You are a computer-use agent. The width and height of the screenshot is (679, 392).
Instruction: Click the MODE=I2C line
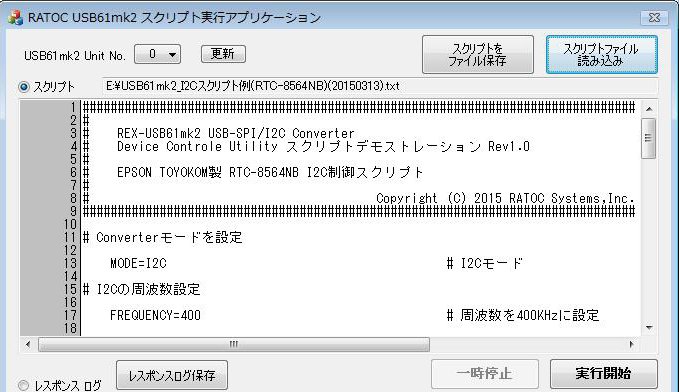138,263
